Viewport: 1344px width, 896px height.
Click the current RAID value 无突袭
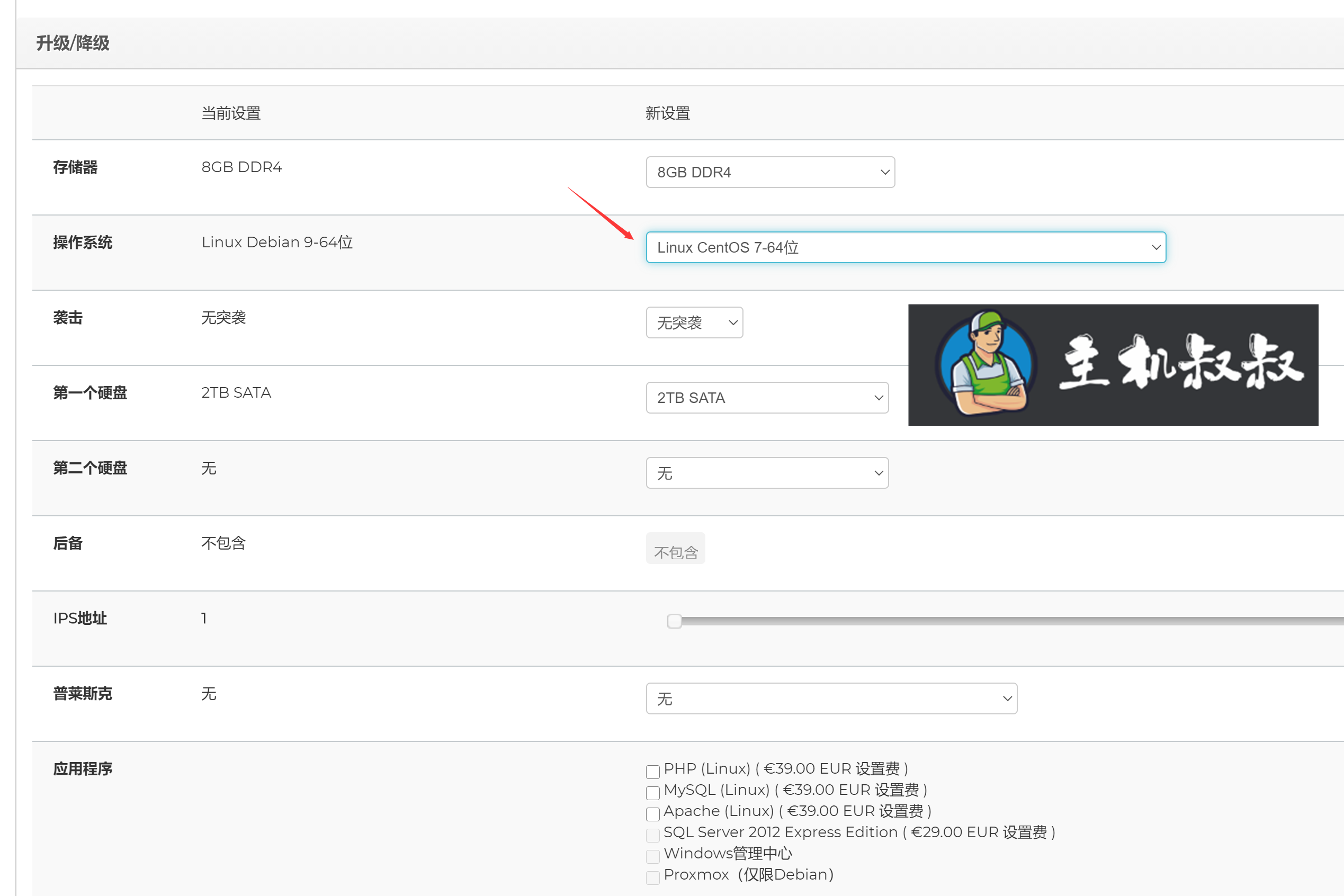223,318
